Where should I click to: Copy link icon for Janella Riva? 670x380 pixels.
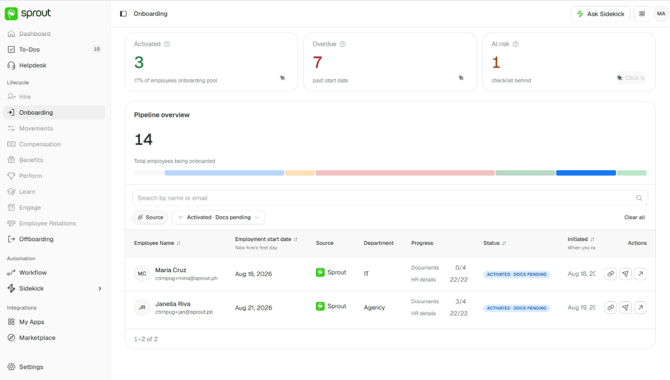pos(610,307)
